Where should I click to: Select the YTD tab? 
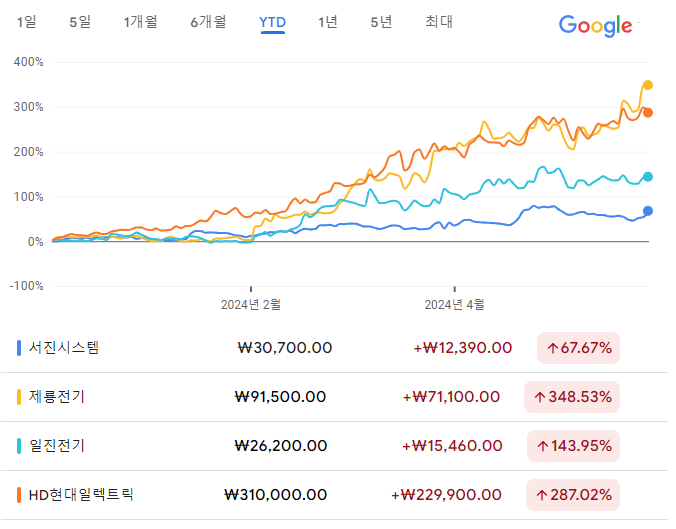272,22
